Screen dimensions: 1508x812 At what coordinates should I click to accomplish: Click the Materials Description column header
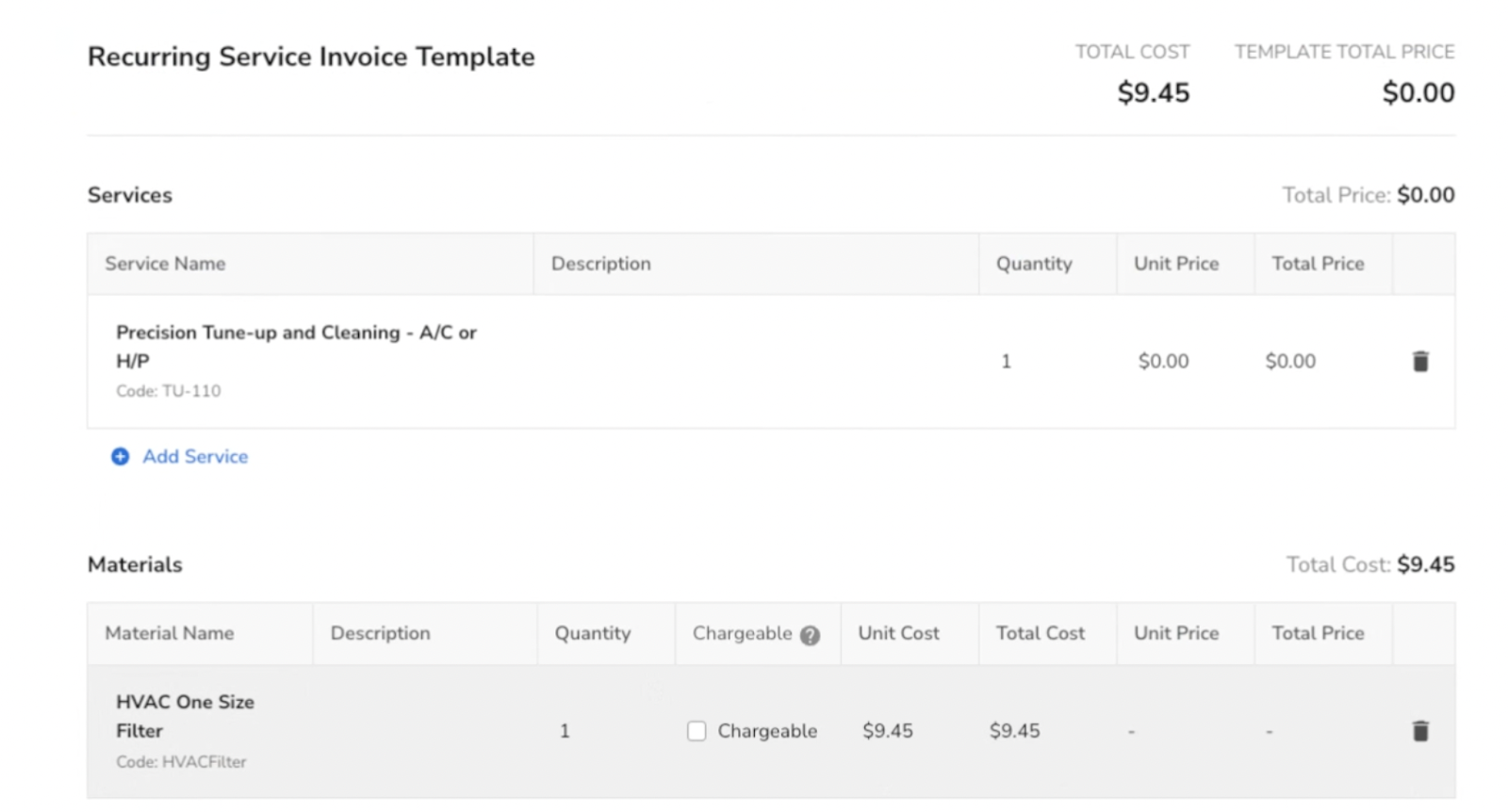[x=380, y=634]
